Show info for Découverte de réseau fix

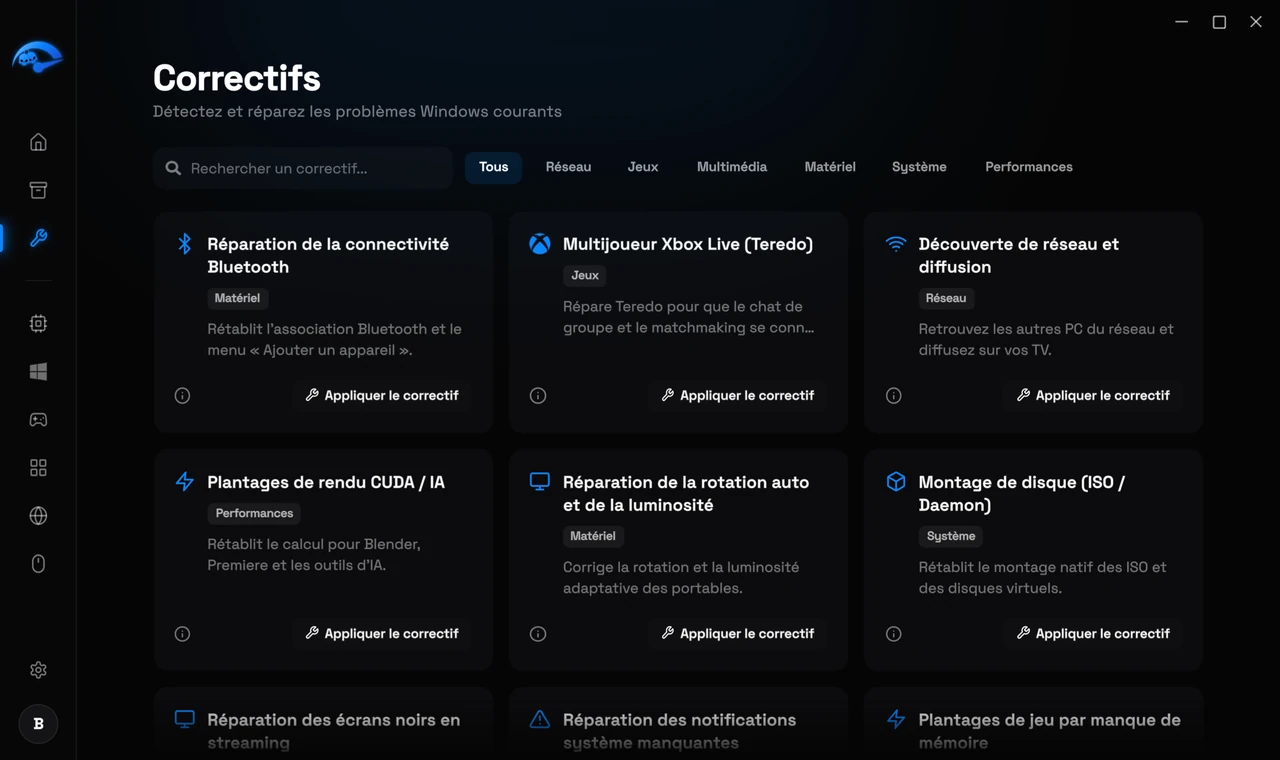[894, 396]
